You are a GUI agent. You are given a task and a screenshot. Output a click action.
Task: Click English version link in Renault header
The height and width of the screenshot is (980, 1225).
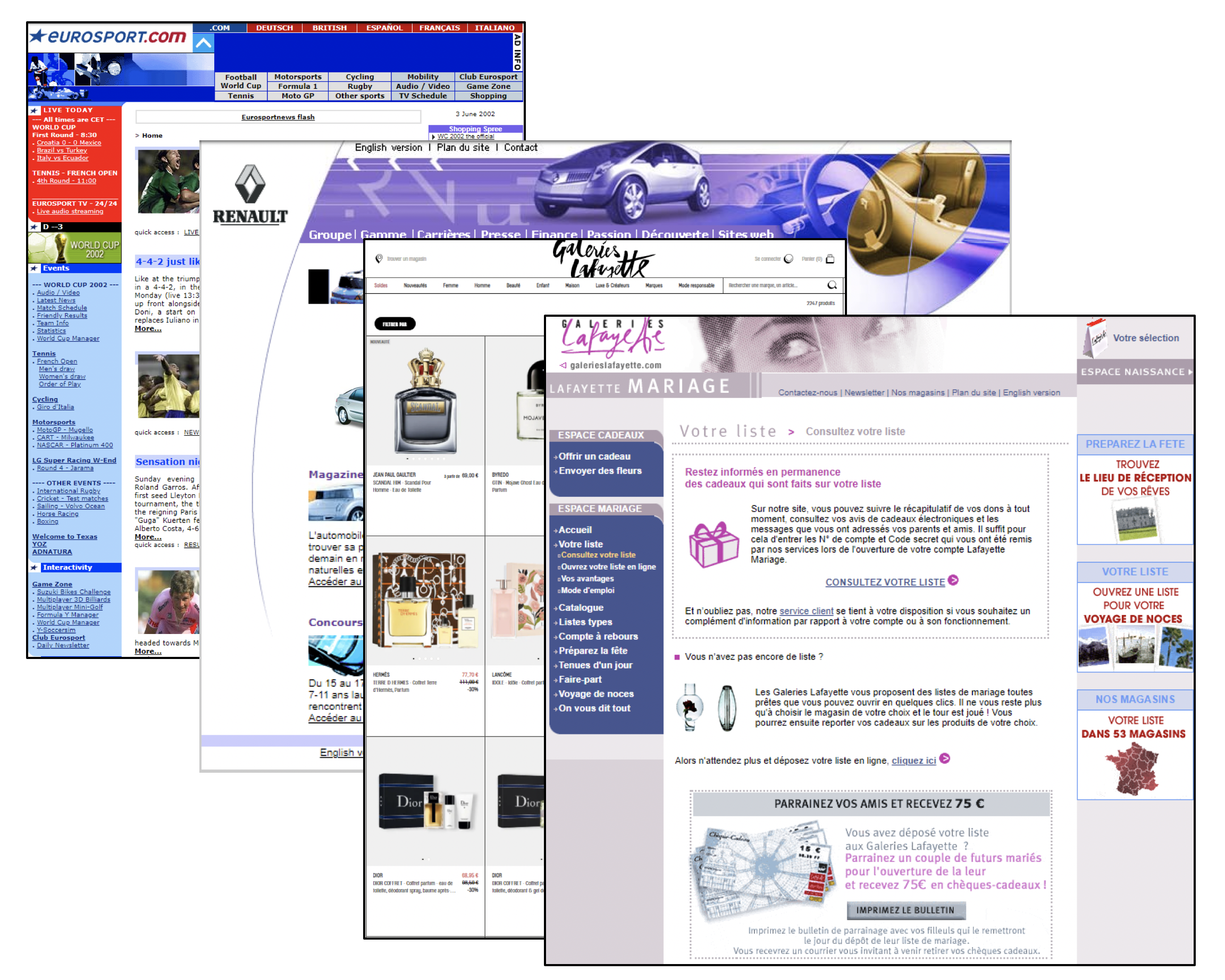[389, 148]
